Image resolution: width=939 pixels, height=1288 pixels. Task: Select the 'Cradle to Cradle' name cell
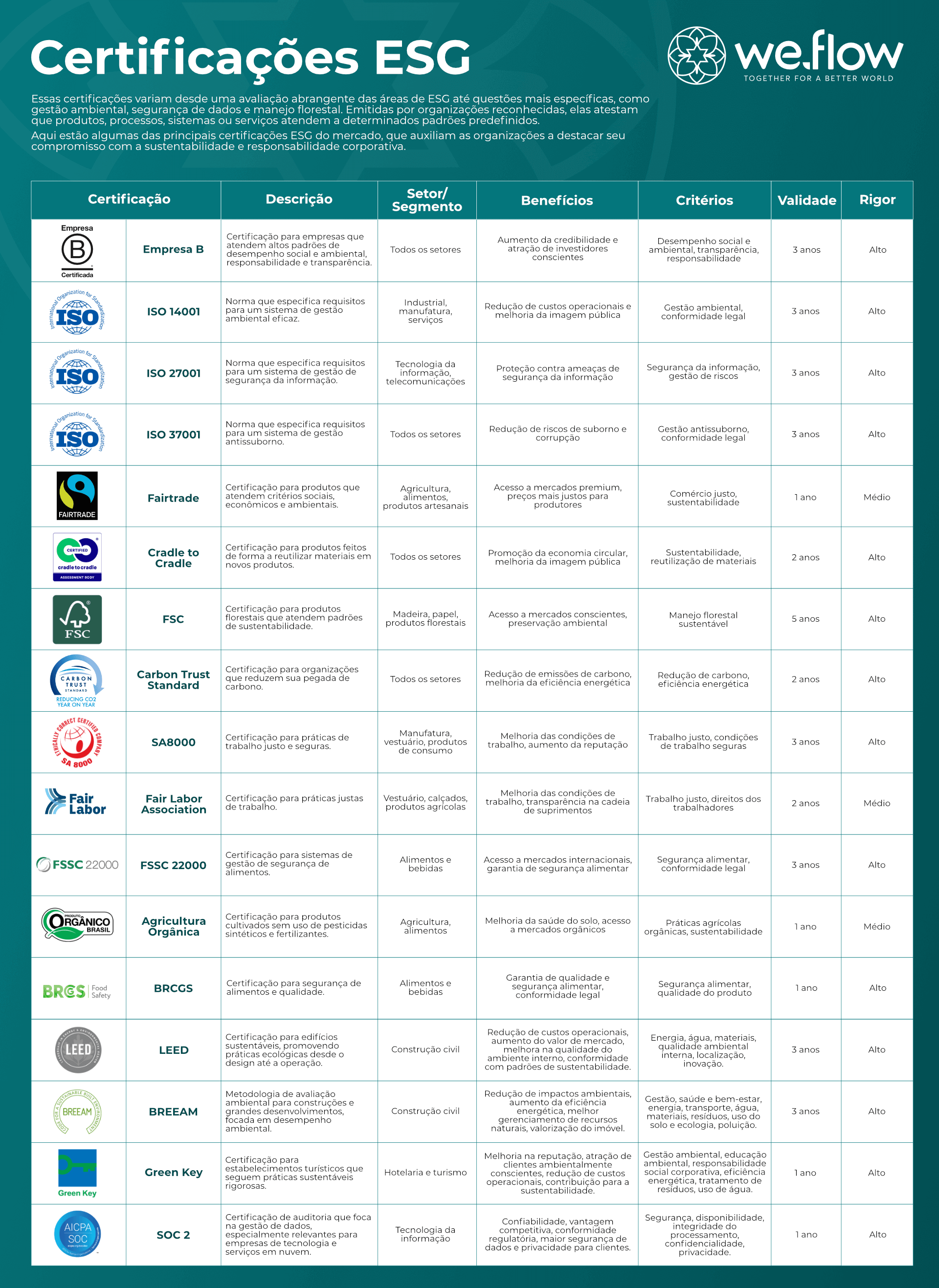(173, 558)
